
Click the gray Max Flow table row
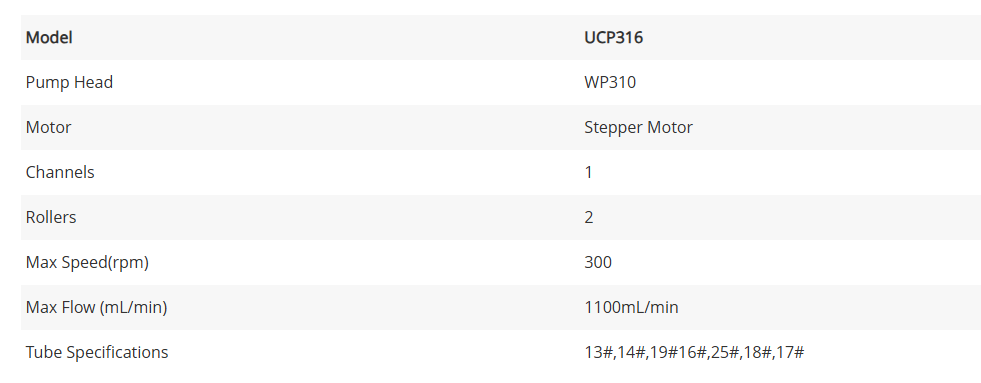(501, 308)
